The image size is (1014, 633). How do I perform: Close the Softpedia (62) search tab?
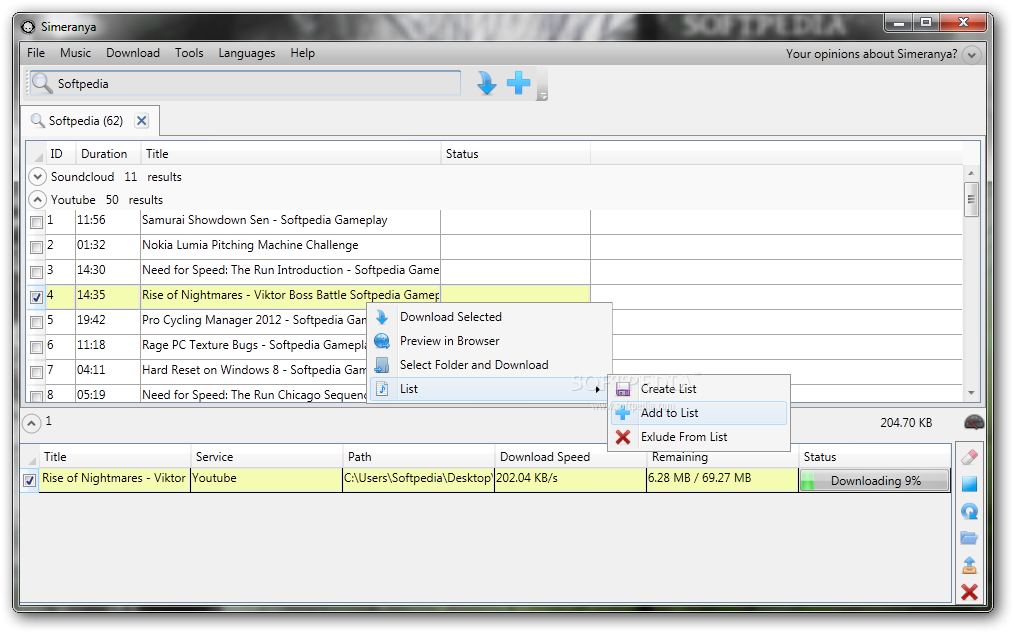coord(142,121)
